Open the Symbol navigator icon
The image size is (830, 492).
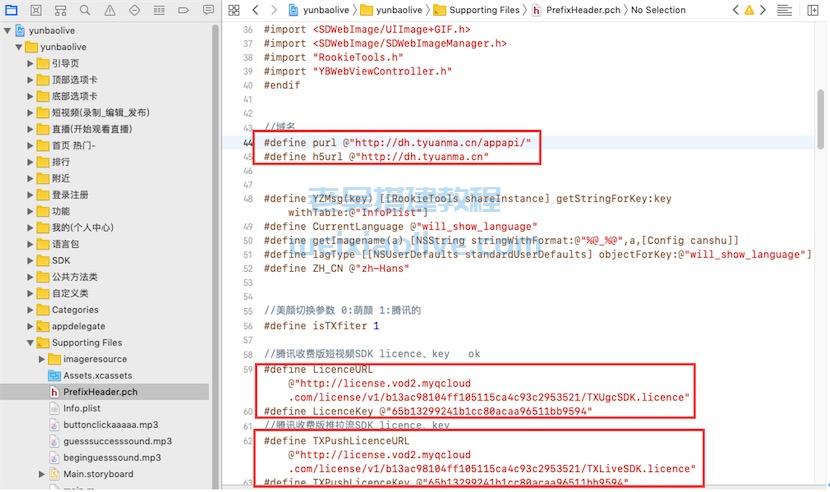tap(60, 10)
